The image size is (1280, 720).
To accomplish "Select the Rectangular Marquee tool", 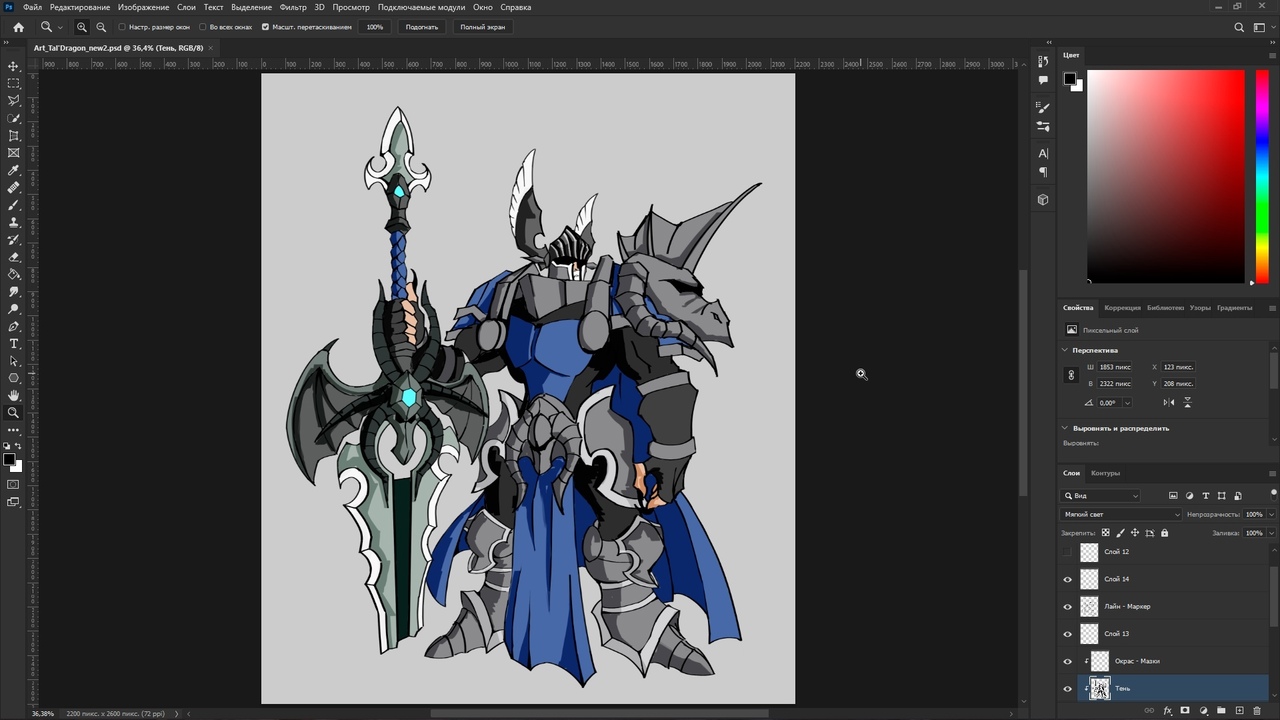I will [13, 83].
